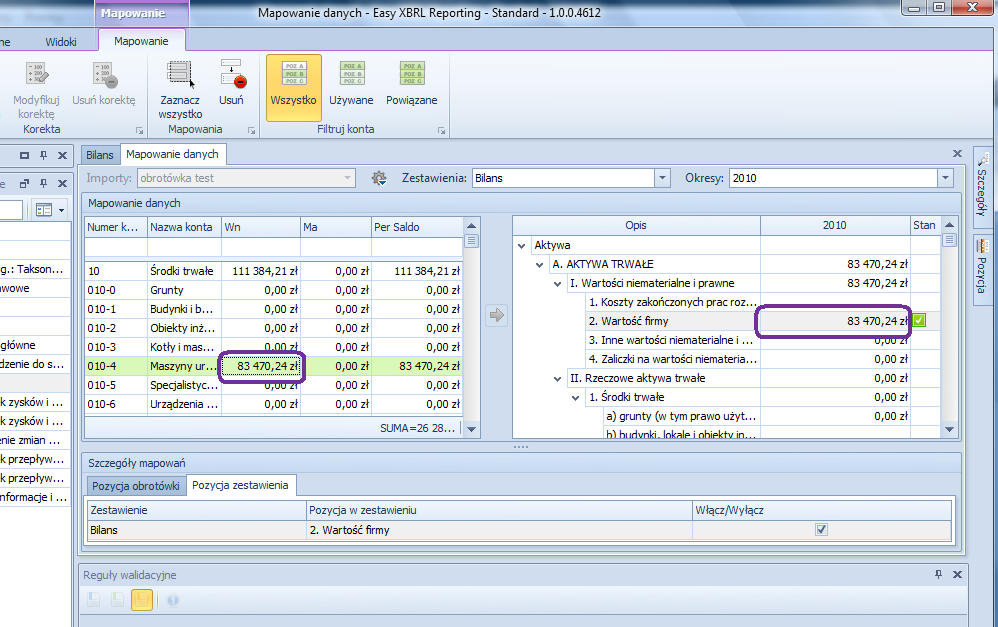Open the Importy combo box
The image size is (998, 627).
coord(246,178)
